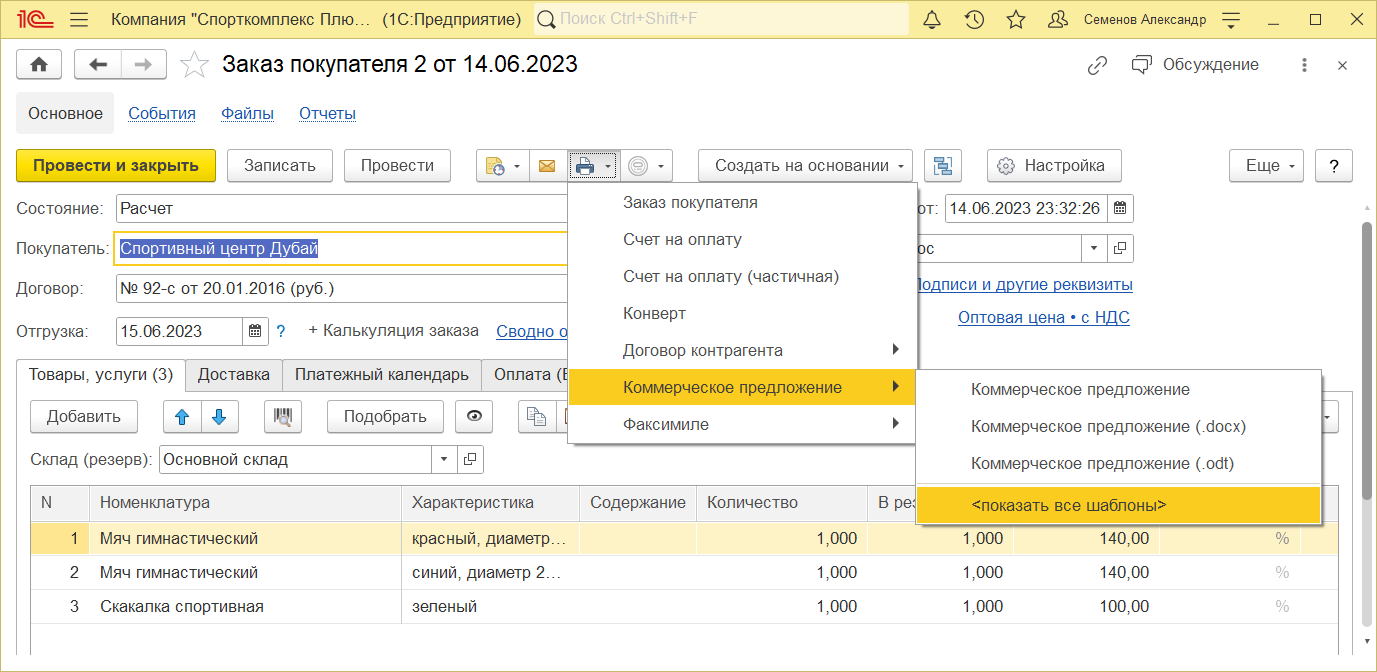Open the Доставка tab

[234, 375]
